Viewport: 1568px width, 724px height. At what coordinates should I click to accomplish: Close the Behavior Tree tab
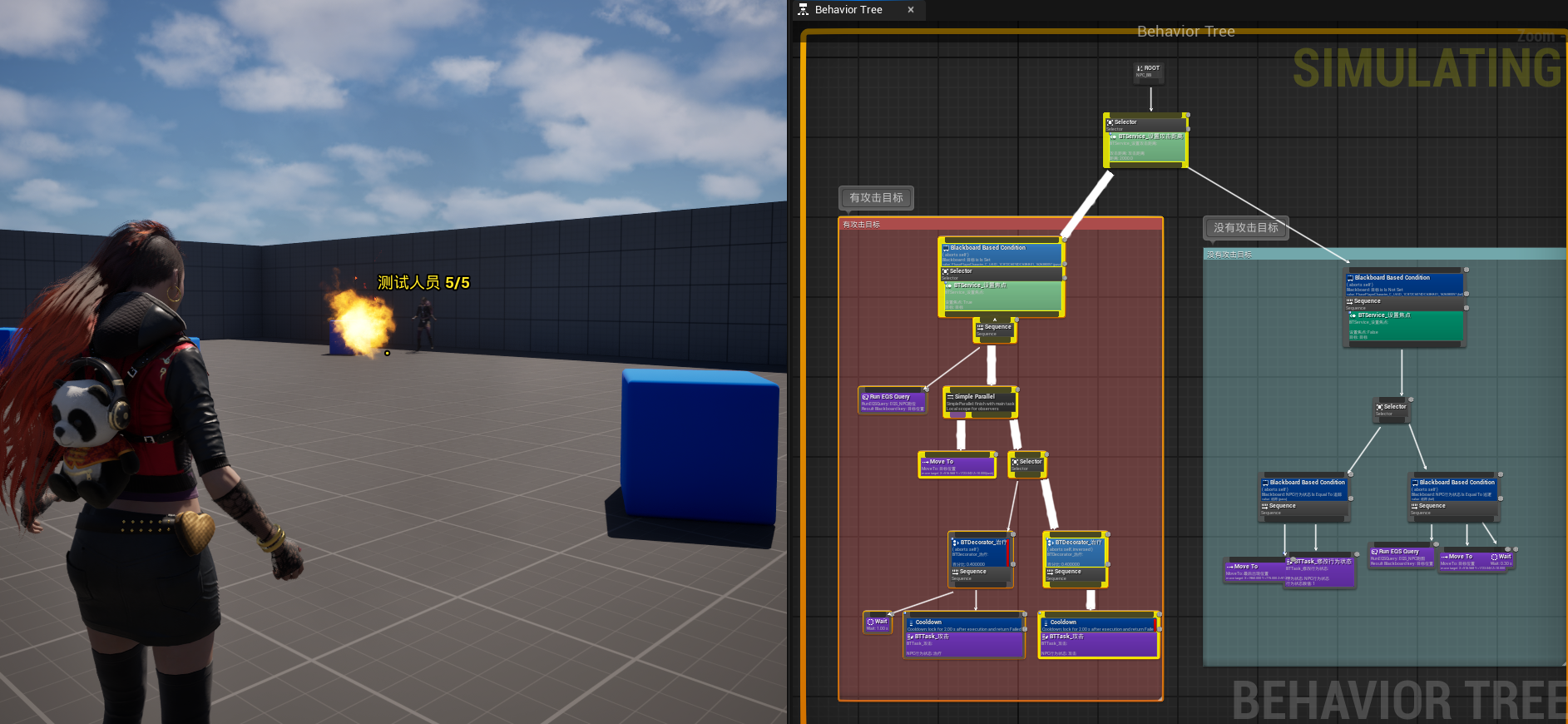911,10
